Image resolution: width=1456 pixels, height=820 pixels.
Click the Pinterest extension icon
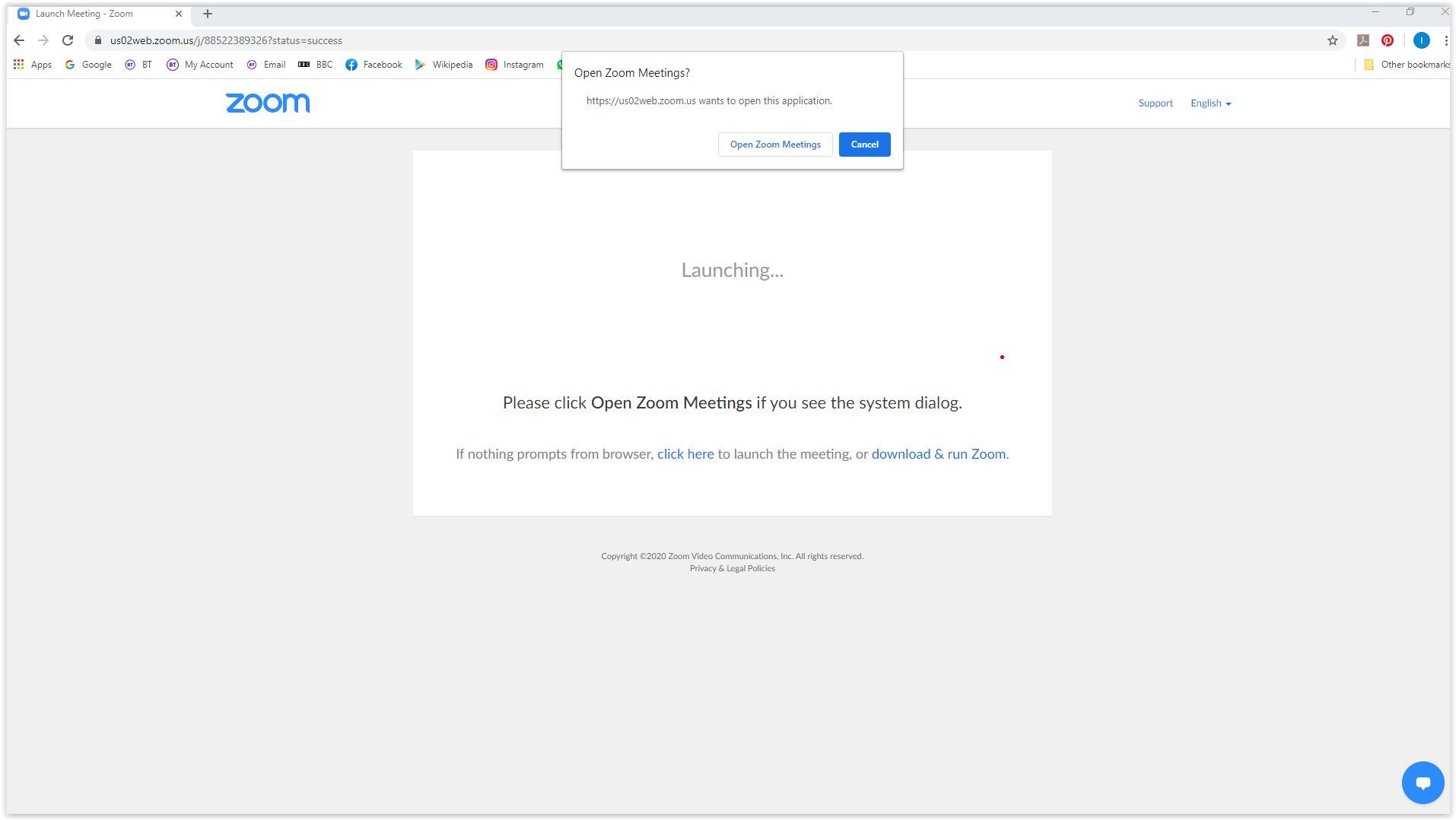tap(1388, 40)
